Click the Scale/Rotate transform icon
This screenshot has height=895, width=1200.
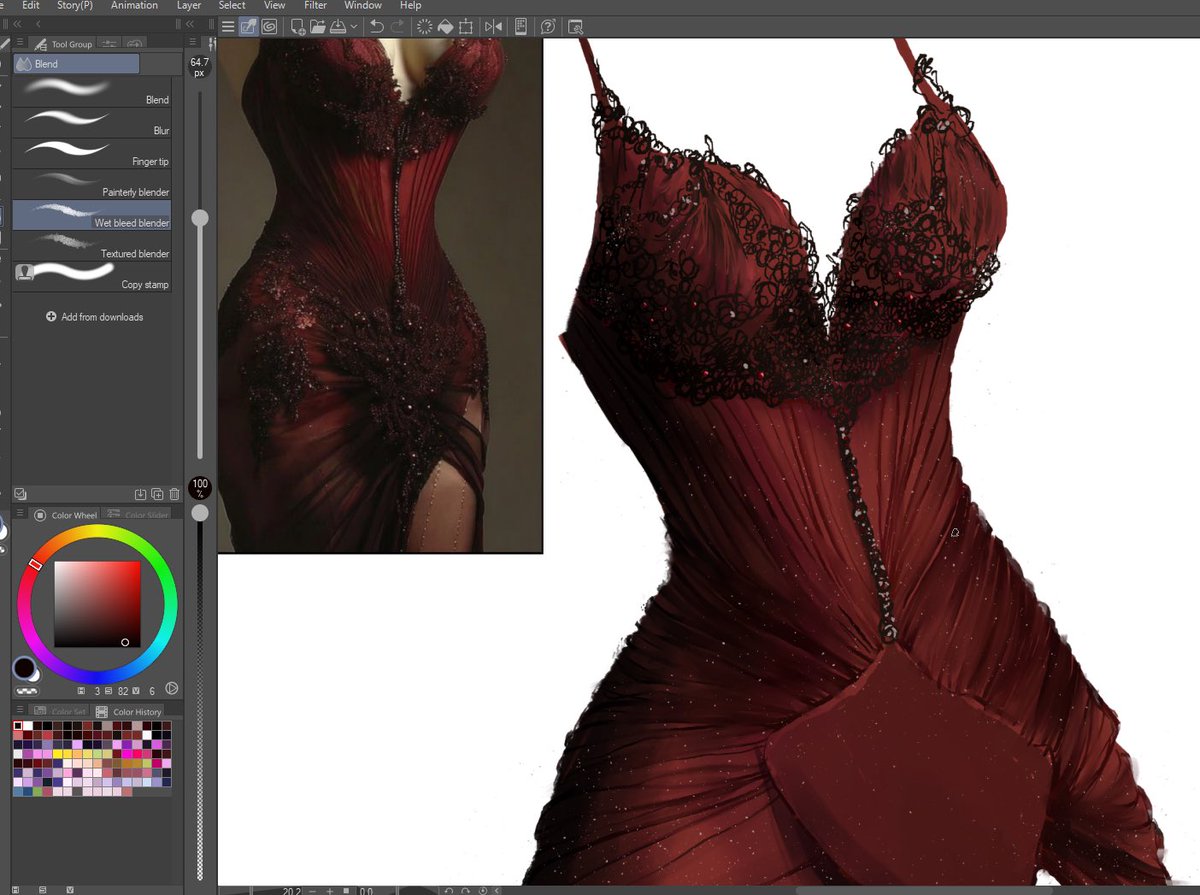pos(466,27)
